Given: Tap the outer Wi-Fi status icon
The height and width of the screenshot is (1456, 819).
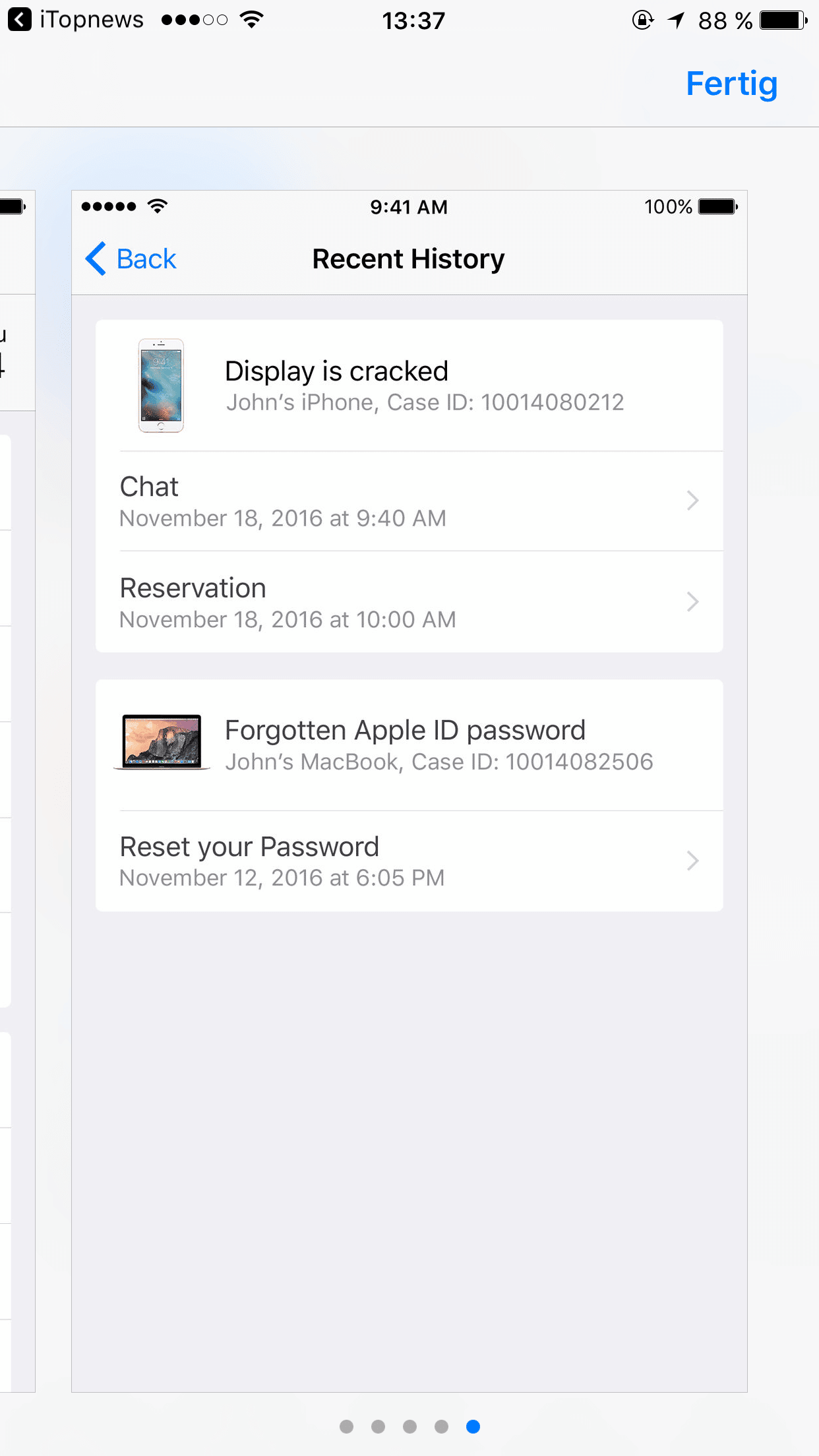Looking at the screenshot, I should pyautogui.click(x=252, y=20).
